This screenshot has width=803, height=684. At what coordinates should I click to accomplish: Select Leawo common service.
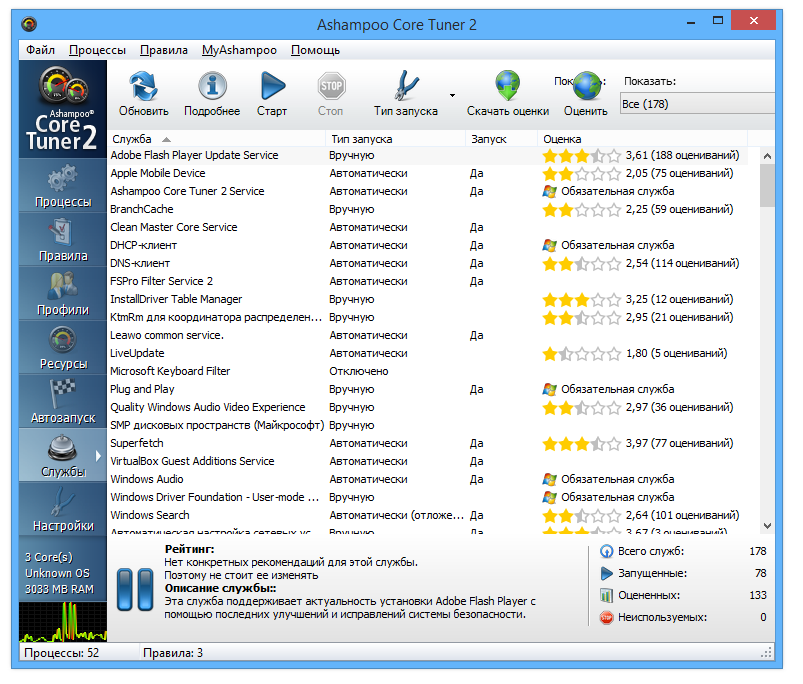pos(428,335)
